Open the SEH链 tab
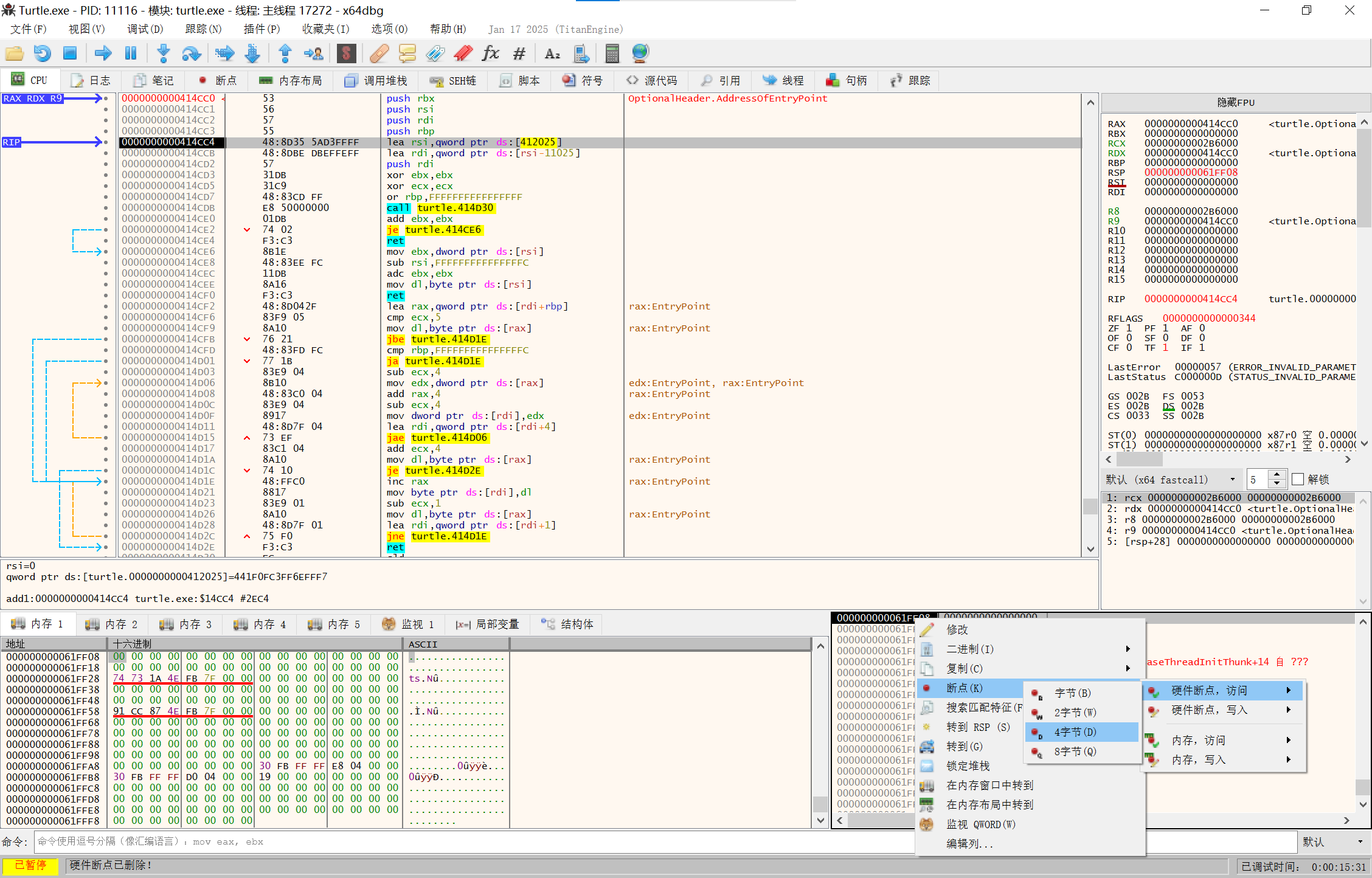 pyautogui.click(x=453, y=80)
